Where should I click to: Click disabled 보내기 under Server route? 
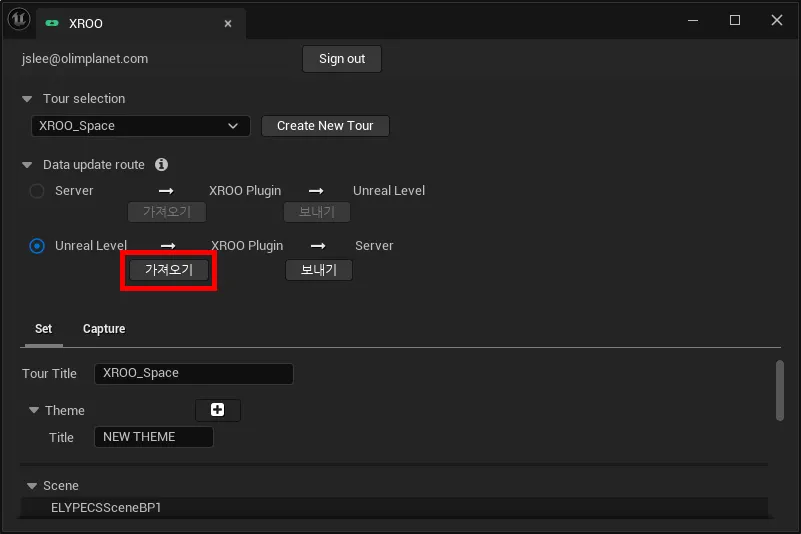(317, 212)
